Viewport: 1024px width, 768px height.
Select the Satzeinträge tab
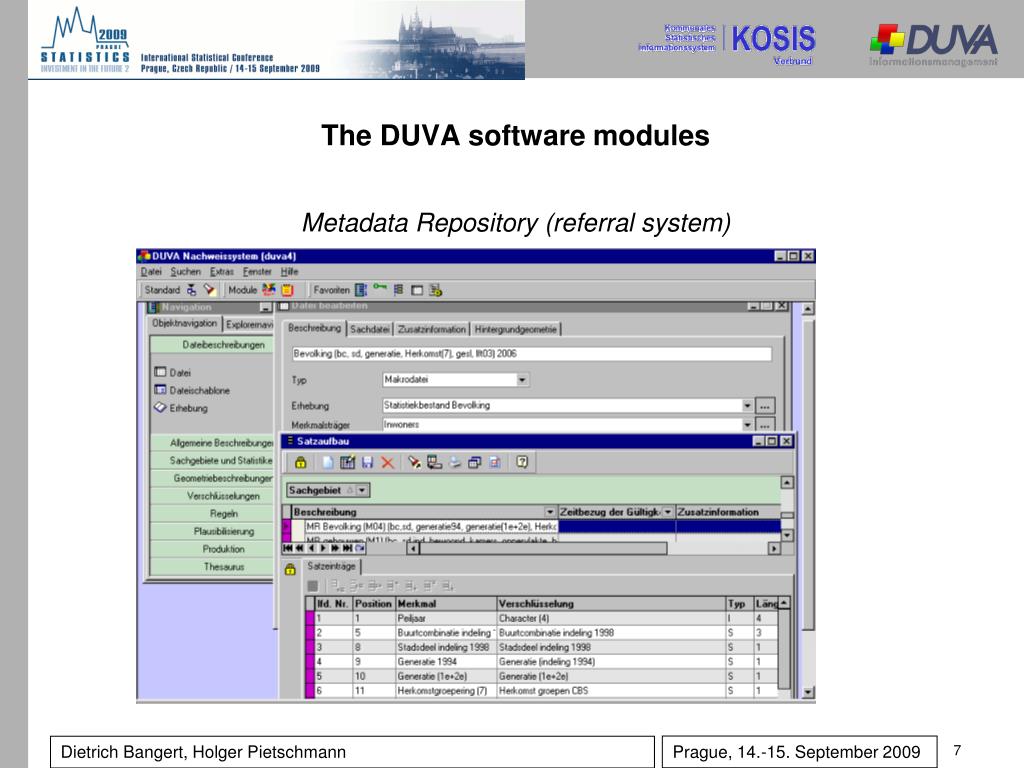point(332,566)
